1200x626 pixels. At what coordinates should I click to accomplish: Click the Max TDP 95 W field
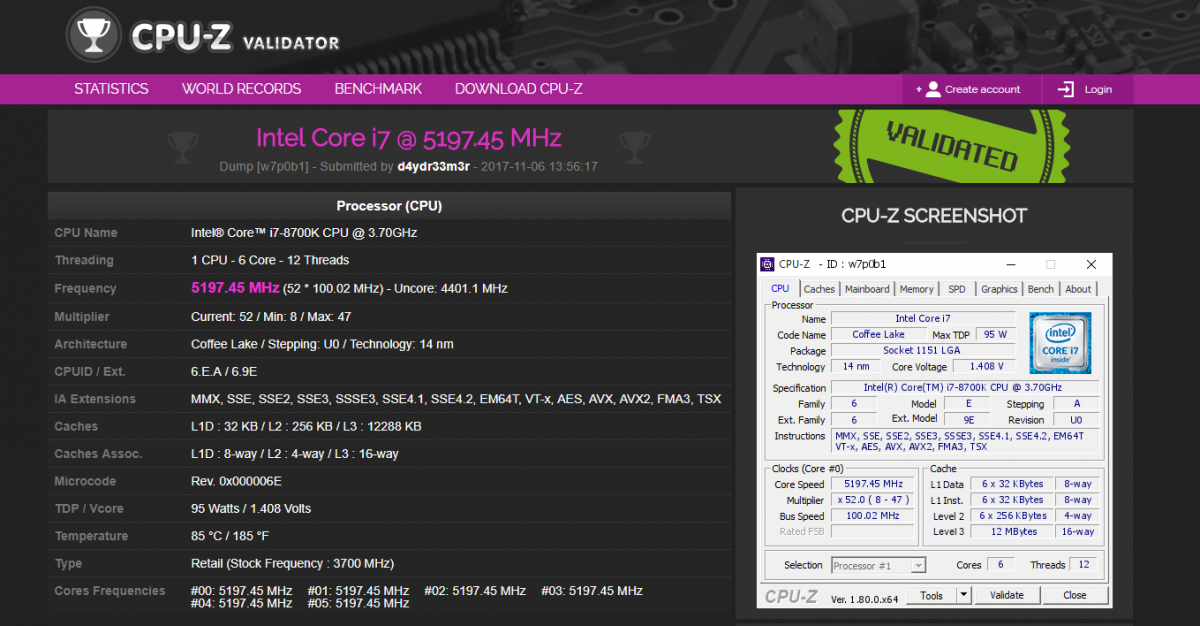995,335
